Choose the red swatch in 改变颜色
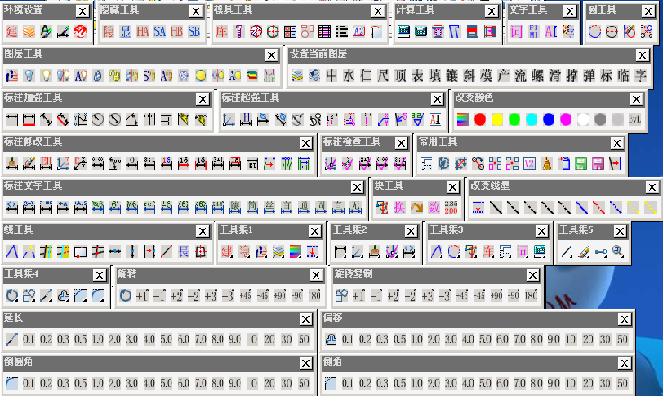This screenshot has width=664, height=401. coord(480,120)
